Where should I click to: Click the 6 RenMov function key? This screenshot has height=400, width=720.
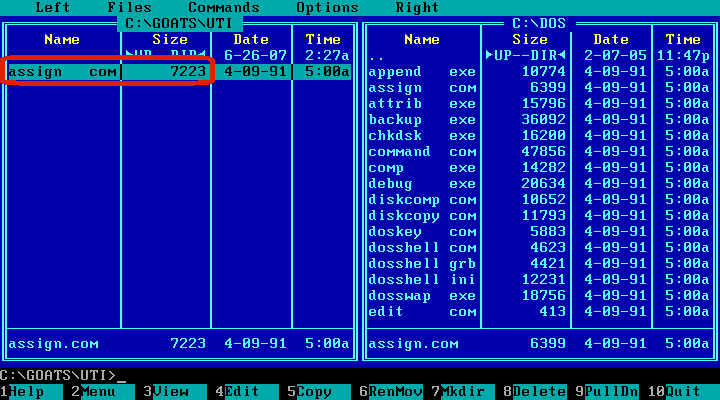coord(391,392)
